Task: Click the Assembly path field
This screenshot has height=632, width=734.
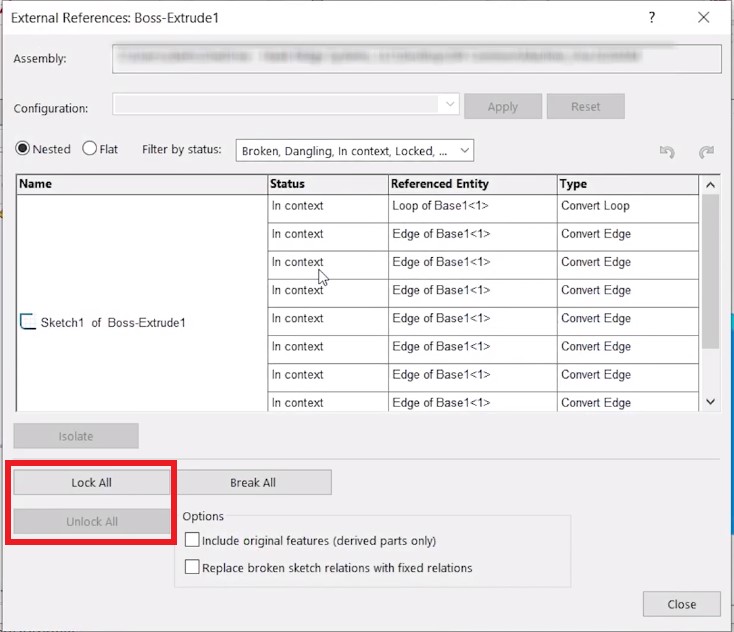Action: click(x=417, y=58)
